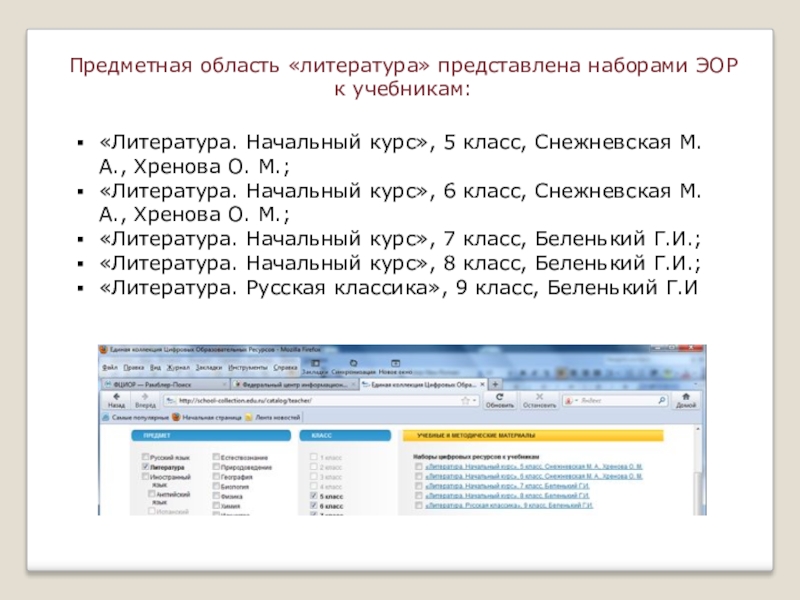Toggle the 5 класс checkbox
Viewport: 800px width, 600px height.
coord(314,496)
